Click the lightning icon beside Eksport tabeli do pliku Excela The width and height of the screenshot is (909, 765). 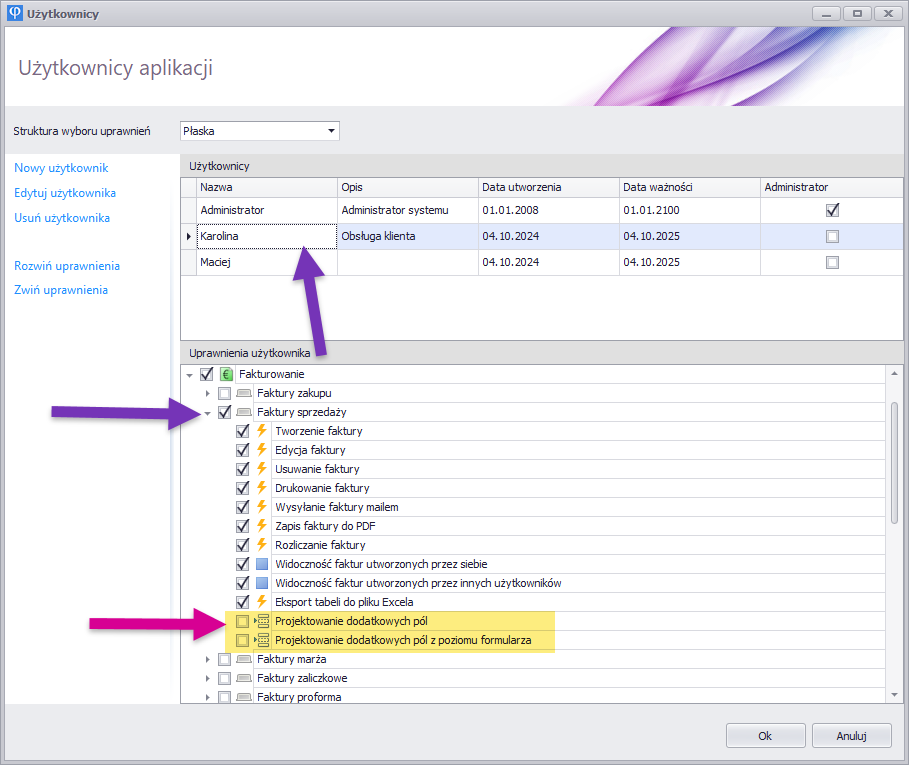coord(262,602)
